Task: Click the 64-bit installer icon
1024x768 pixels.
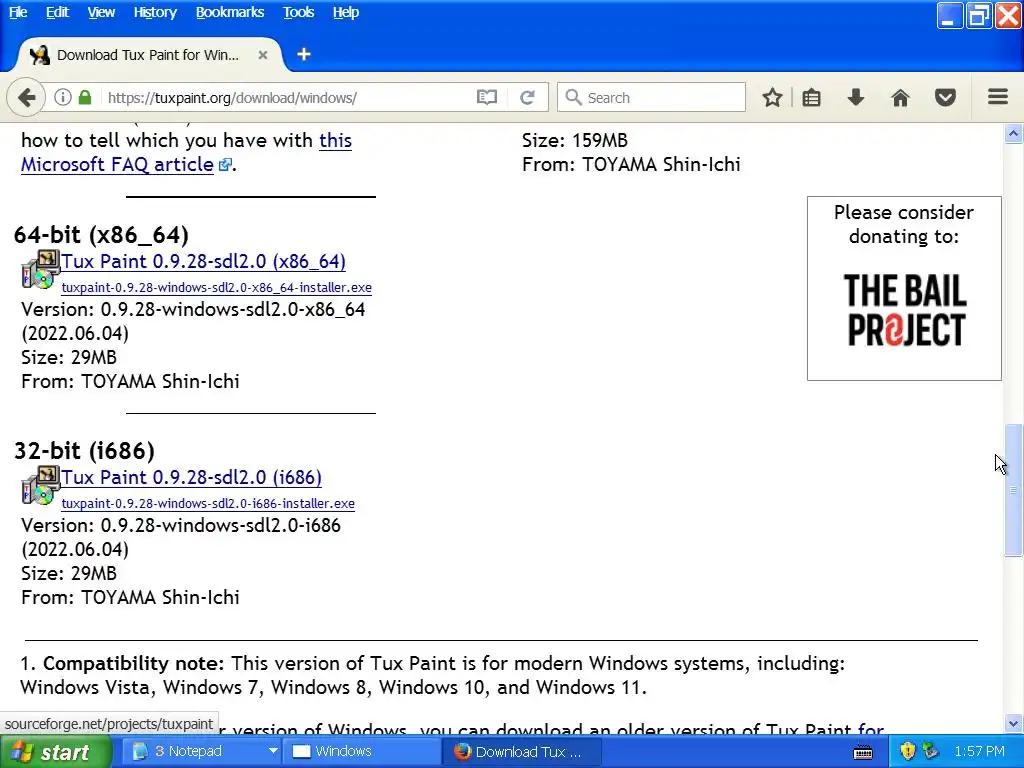Action: click(x=40, y=269)
